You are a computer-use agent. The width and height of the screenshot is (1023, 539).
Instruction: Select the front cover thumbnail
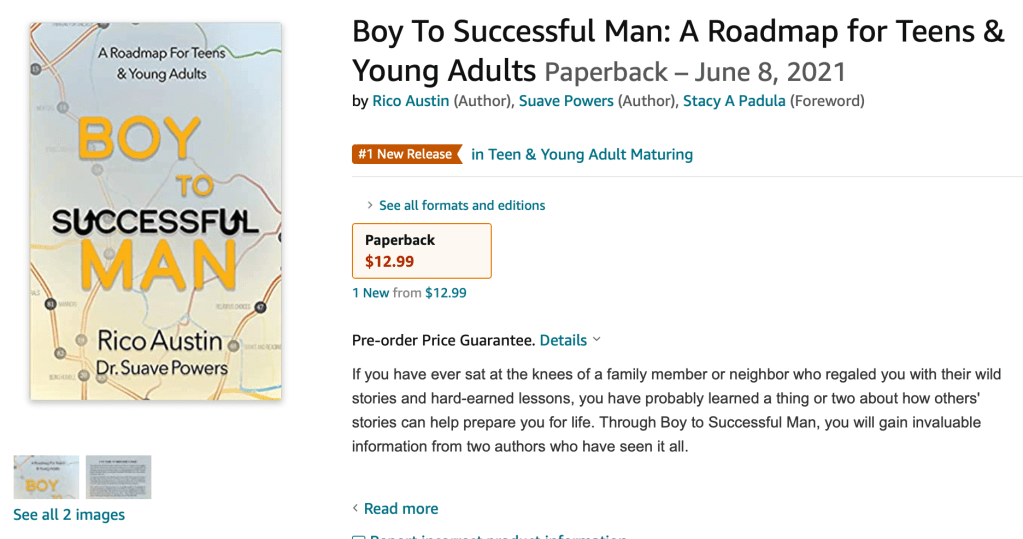pyautogui.click(x=46, y=477)
